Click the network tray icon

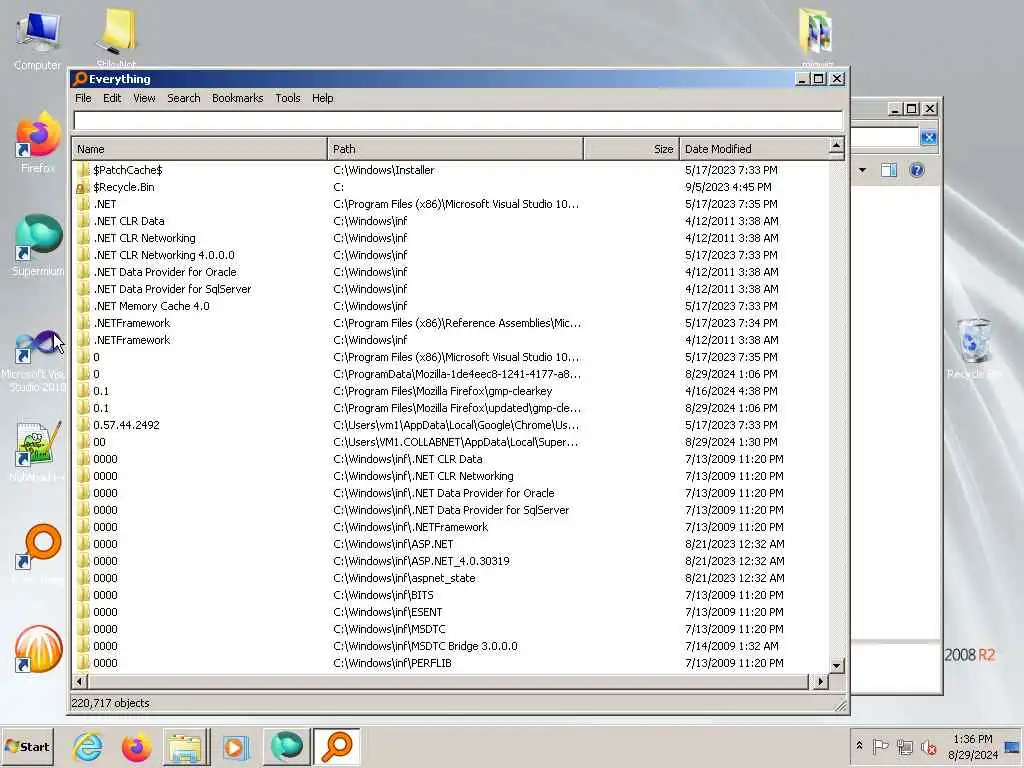tap(904, 746)
